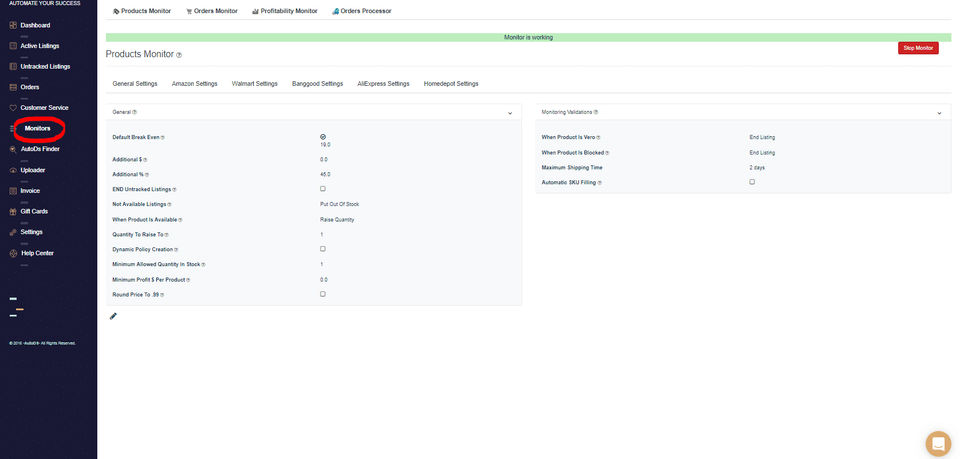The height and width of the screenshot is (459, 960).
Task: Click 'Raise Quantity' value
Action: (337, 220)
